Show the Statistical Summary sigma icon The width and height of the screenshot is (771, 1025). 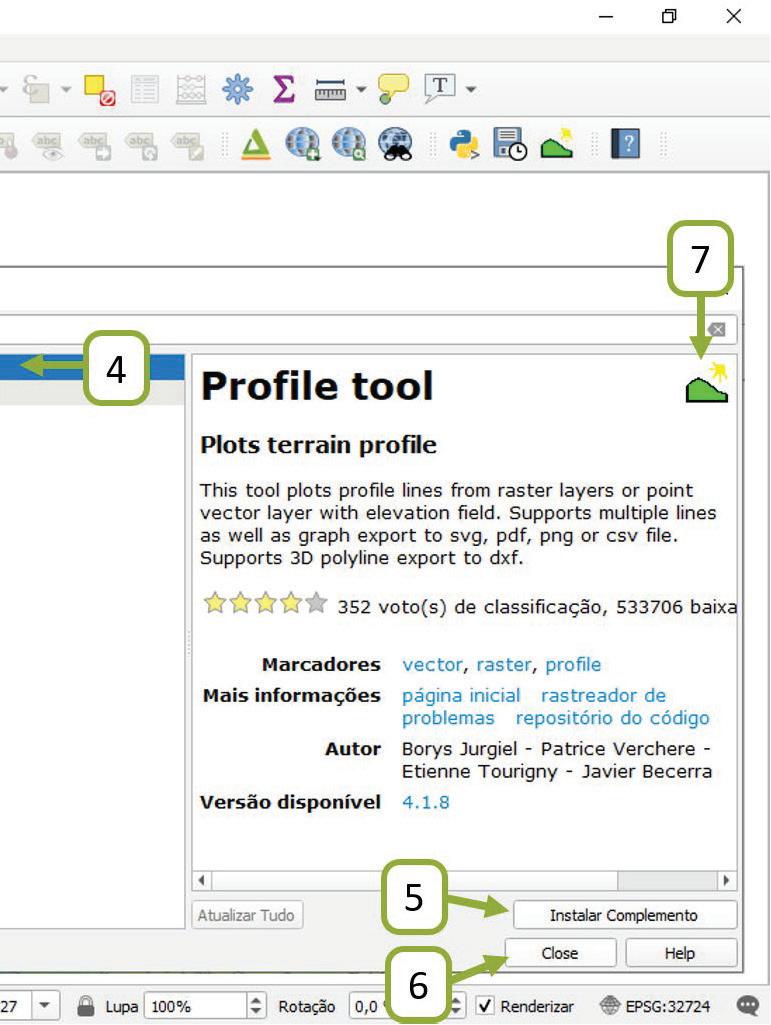click(x=283, y=89)
